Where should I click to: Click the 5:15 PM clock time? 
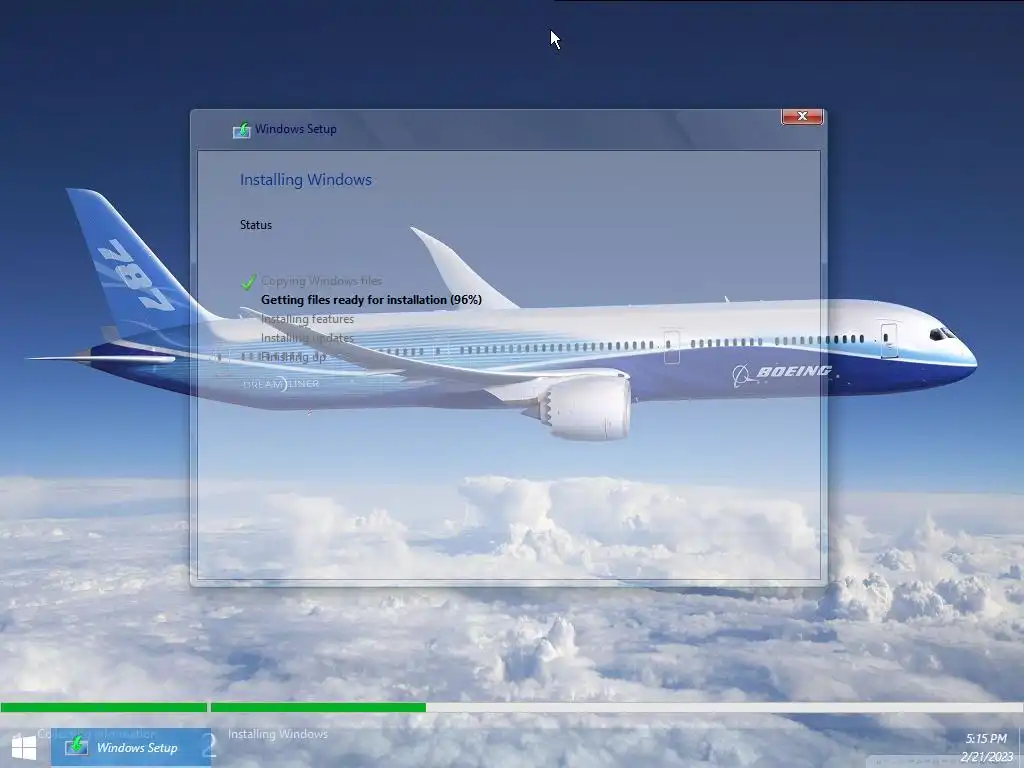986,739
